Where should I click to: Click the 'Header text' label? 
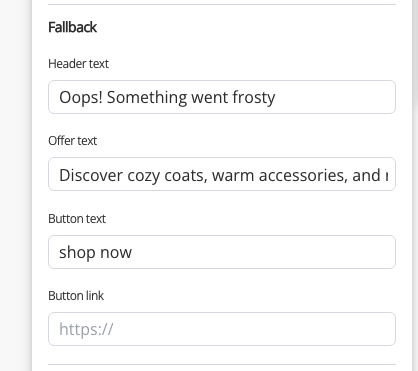pyautogui.click(x=78, y=64)
